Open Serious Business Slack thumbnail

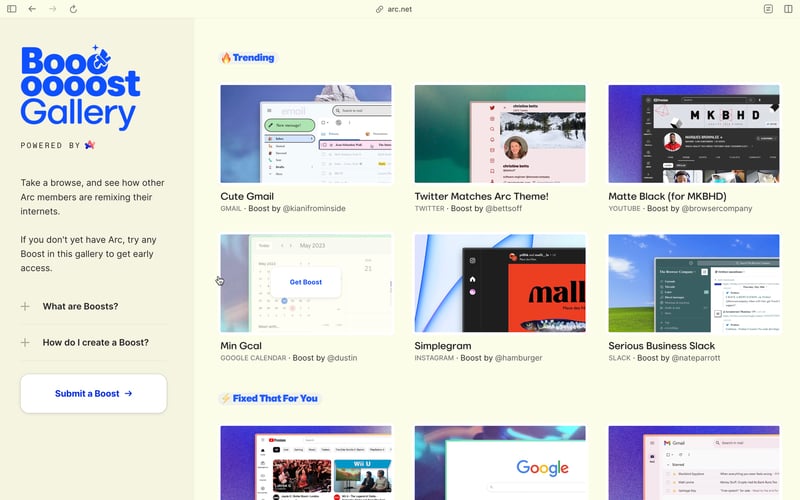[x=693, y=283]
